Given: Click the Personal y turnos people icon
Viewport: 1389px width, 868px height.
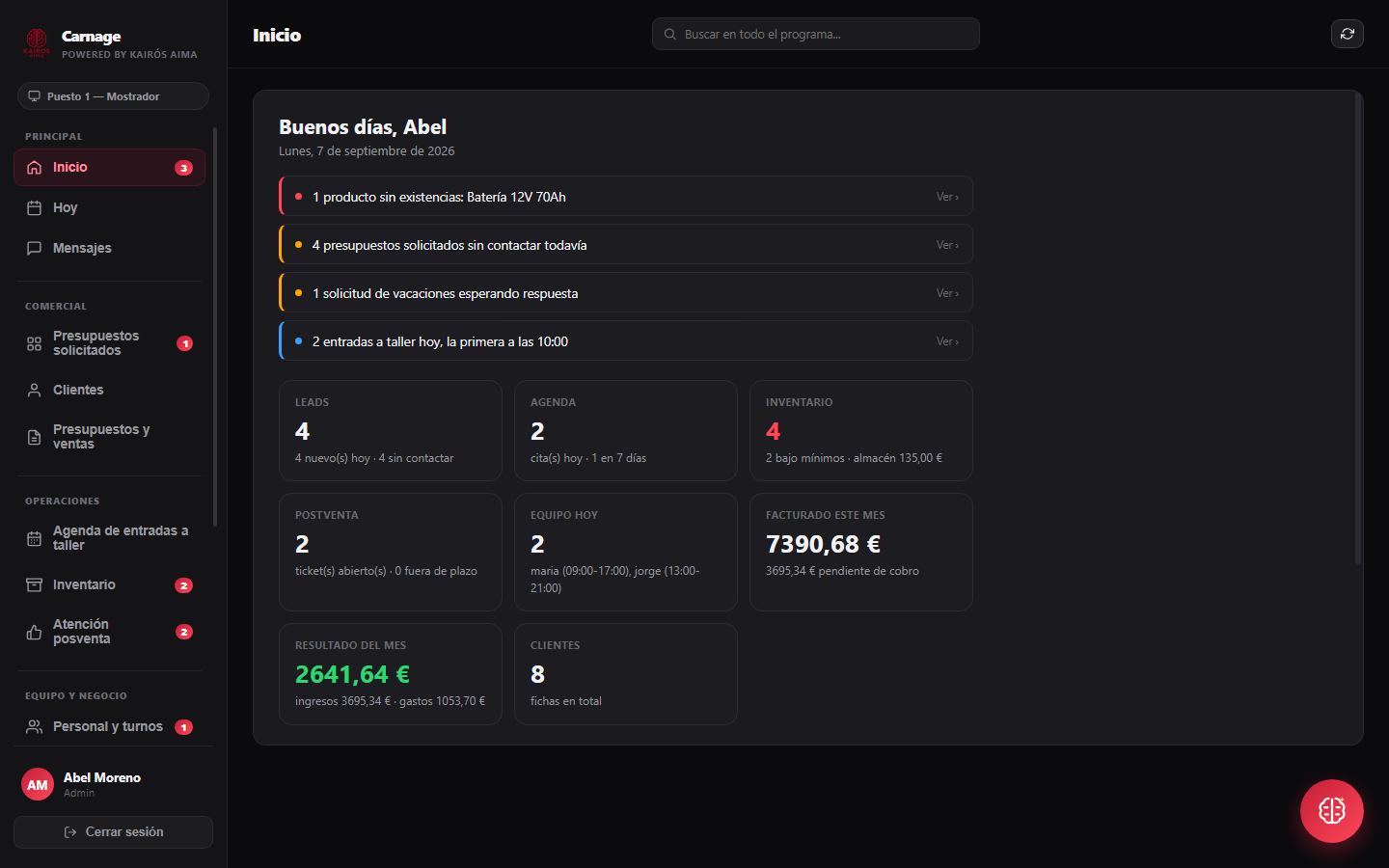Looking at the screenshot, I should pyautogui.click(x=35, y=727).
